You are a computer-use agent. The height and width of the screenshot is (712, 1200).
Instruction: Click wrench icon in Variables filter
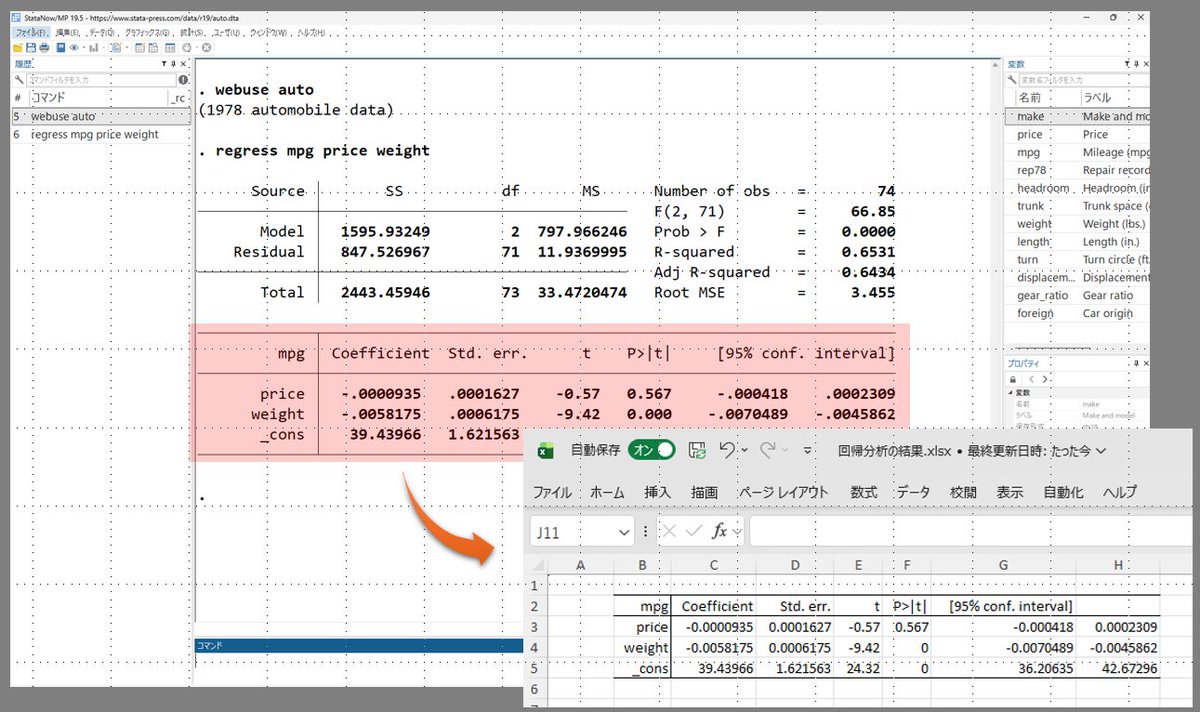[1012, 80]
